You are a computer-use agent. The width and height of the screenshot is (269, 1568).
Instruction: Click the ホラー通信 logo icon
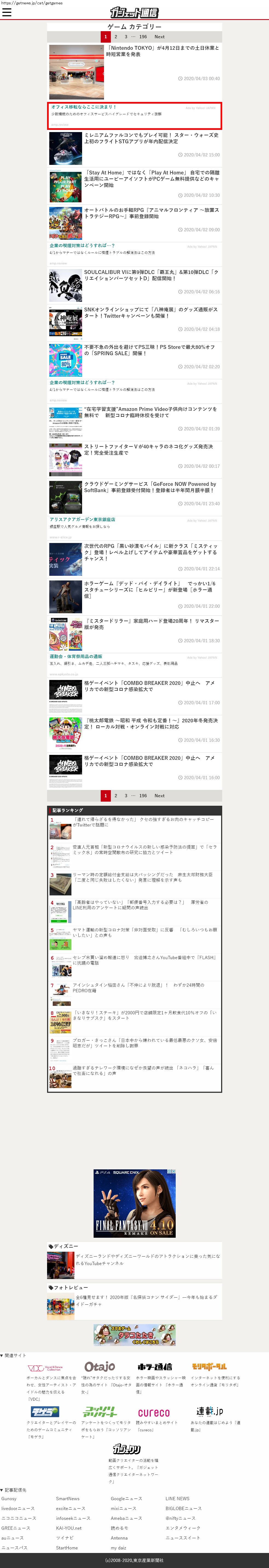point(154,1367)
